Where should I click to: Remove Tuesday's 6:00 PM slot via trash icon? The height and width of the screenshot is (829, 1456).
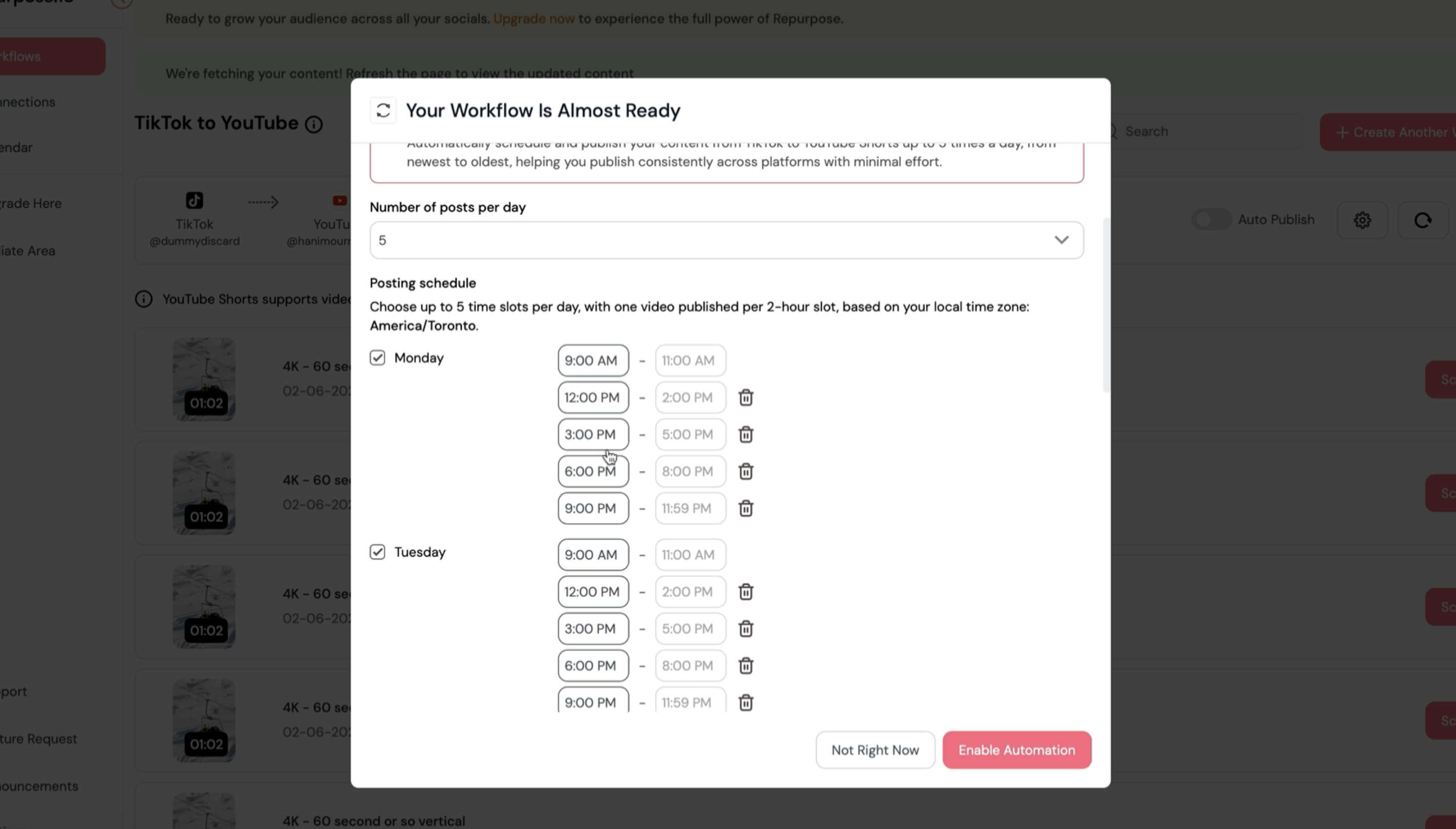pyautogui.click(x=745, y=665)
